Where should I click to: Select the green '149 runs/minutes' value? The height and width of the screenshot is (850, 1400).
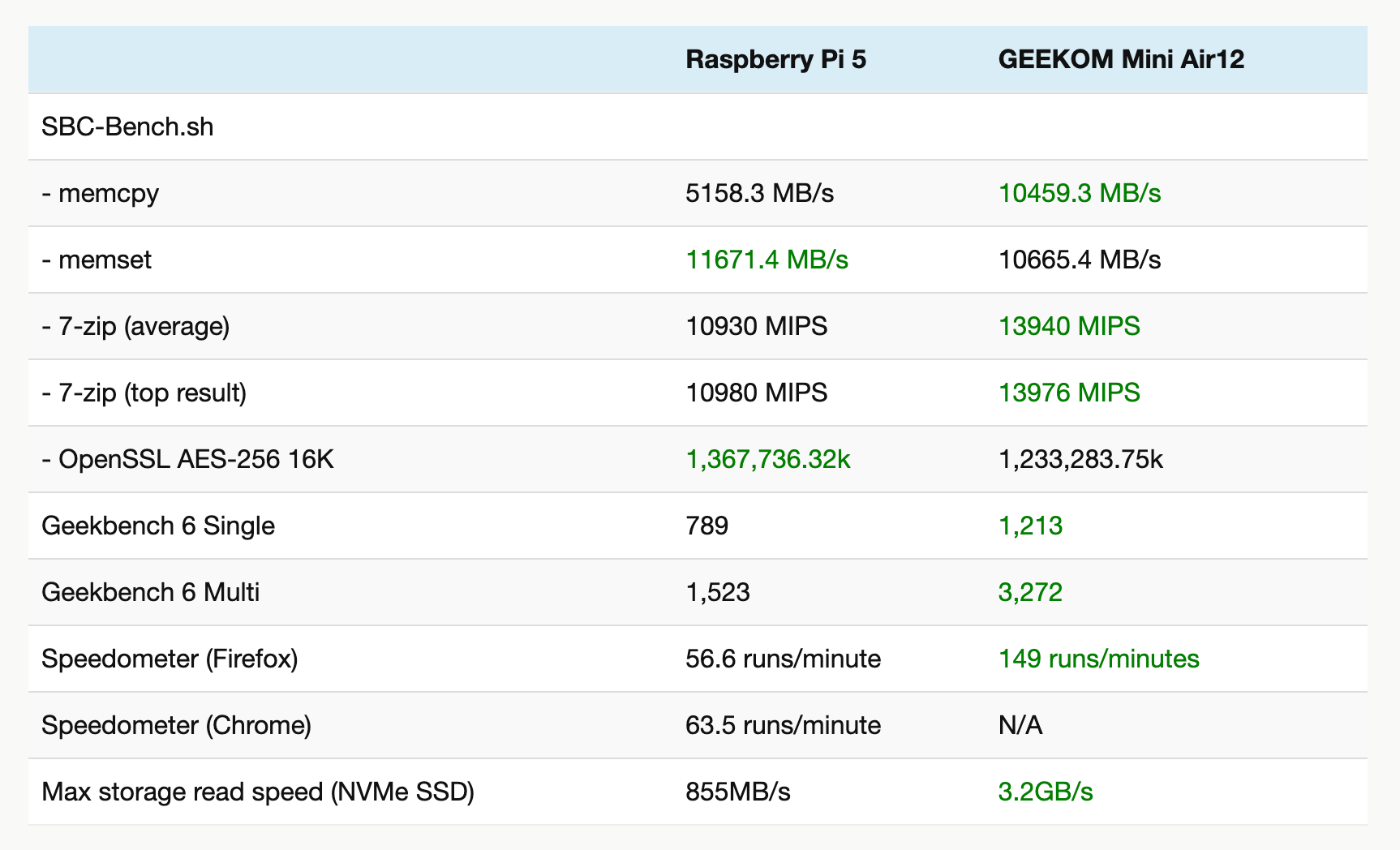tap(1098, 659)
